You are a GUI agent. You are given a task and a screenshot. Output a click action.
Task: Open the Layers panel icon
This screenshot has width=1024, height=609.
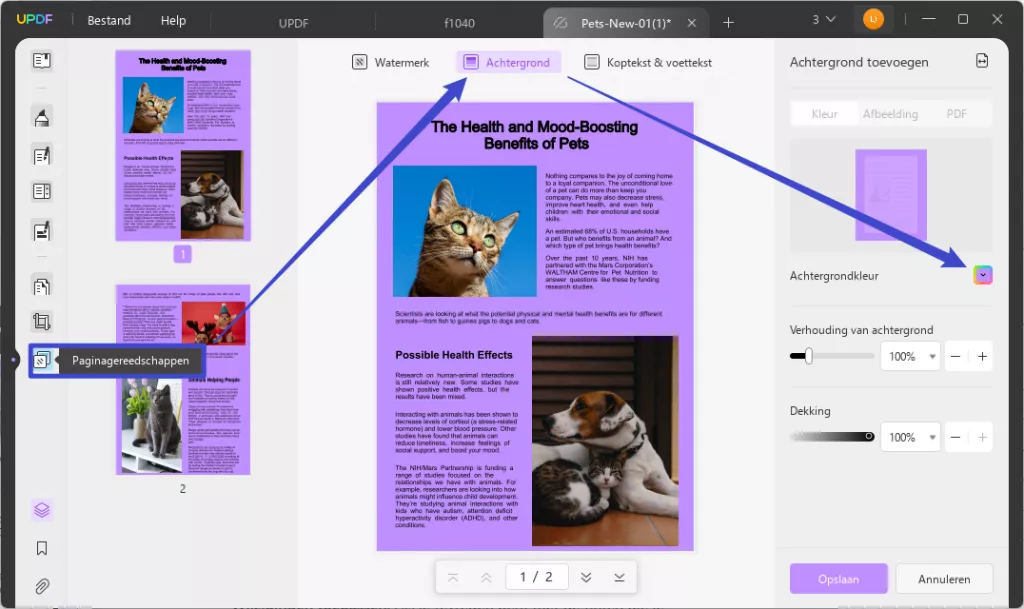[x=42, y=510]
